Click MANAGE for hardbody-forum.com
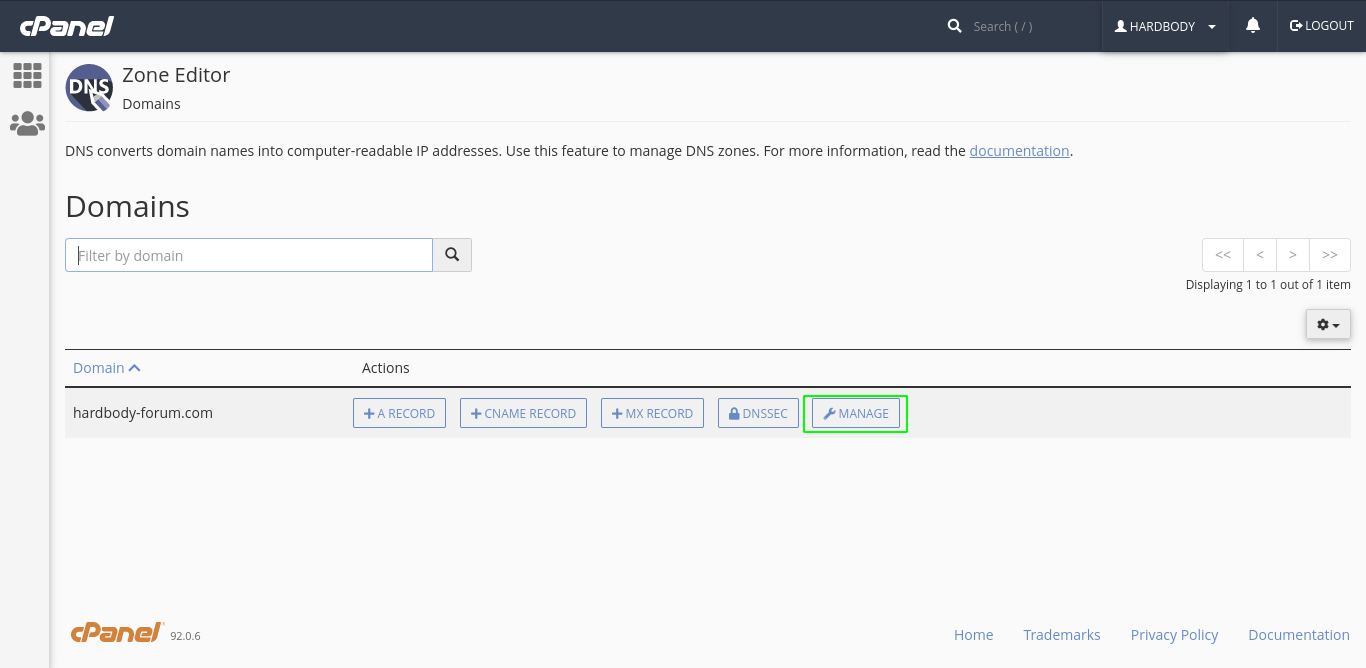The width and height of the screenshot is (1366, 668). pos(855,413)
